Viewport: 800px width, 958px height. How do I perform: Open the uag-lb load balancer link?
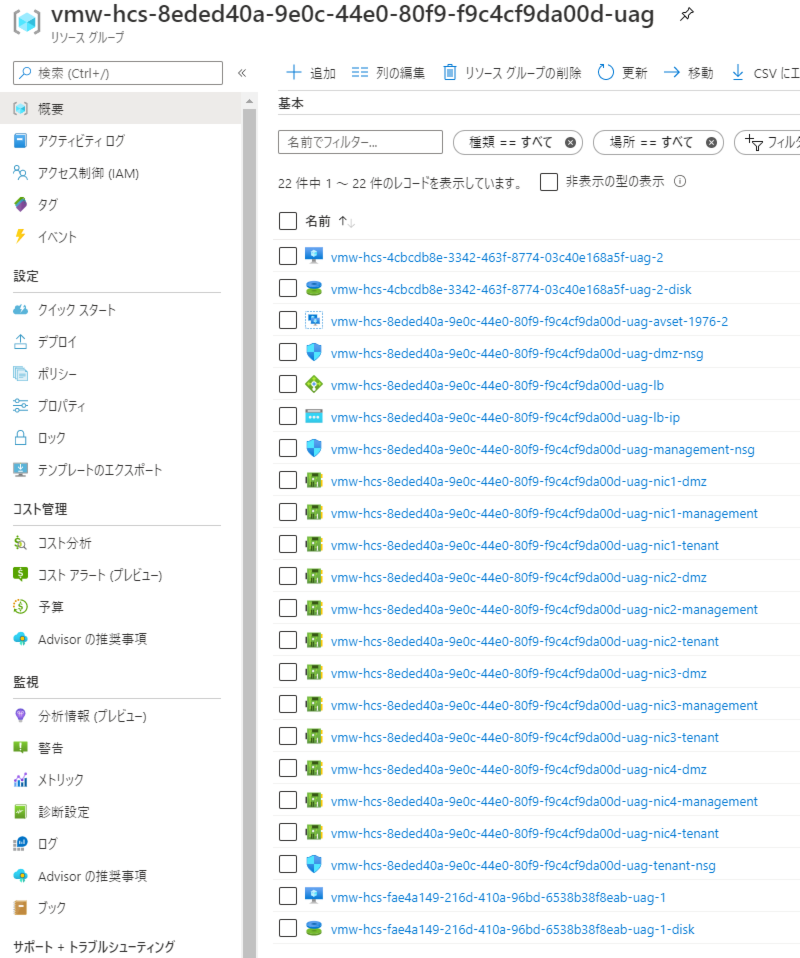(x=497, y=386)
